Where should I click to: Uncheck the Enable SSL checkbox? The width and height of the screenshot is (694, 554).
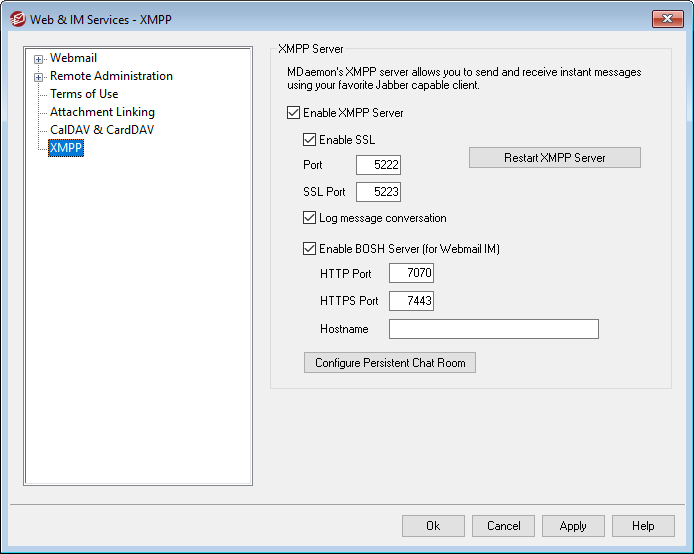click(309, 140)
